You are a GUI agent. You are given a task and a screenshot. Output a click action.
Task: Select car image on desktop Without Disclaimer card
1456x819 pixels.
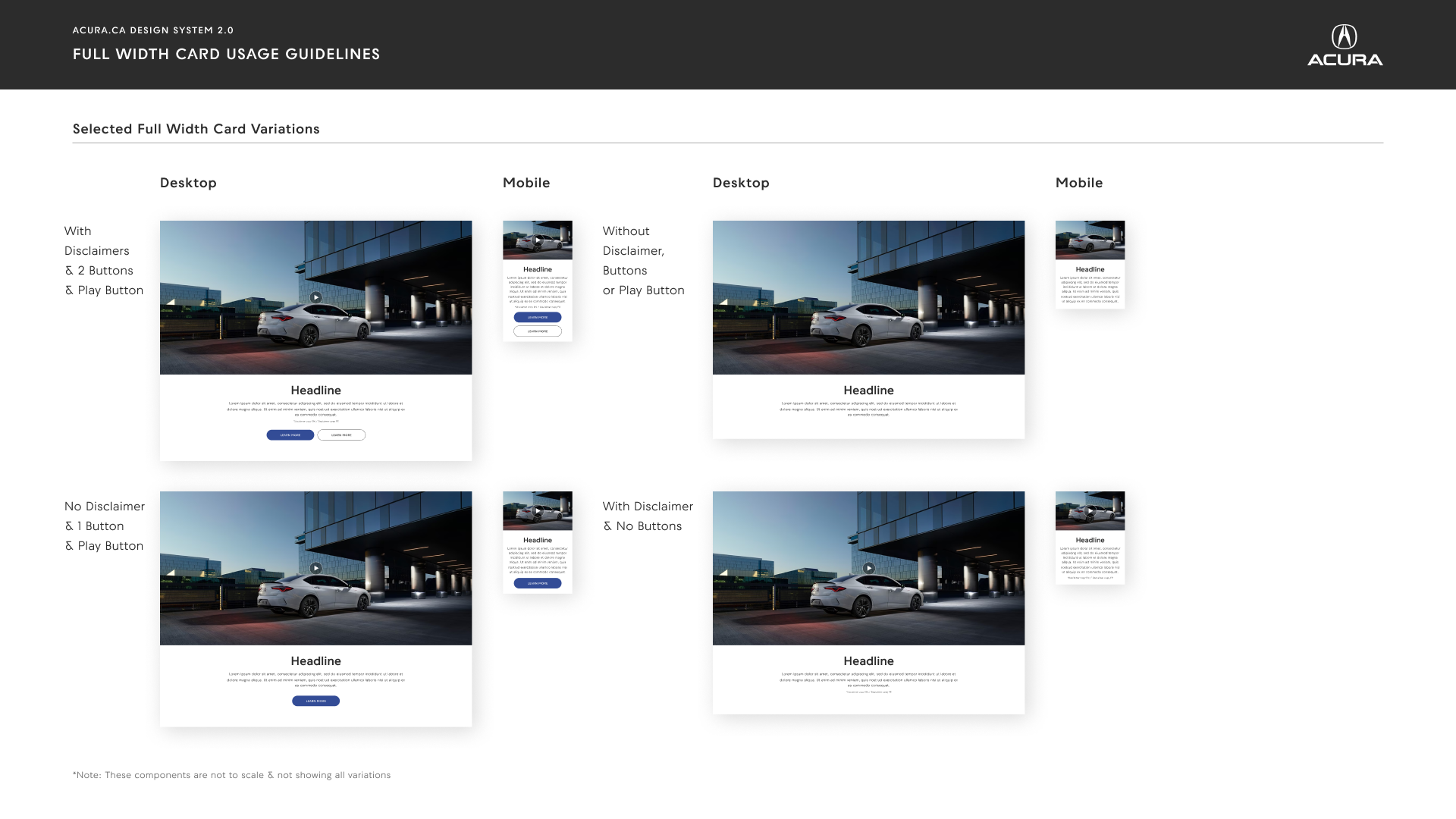point(869,297)
